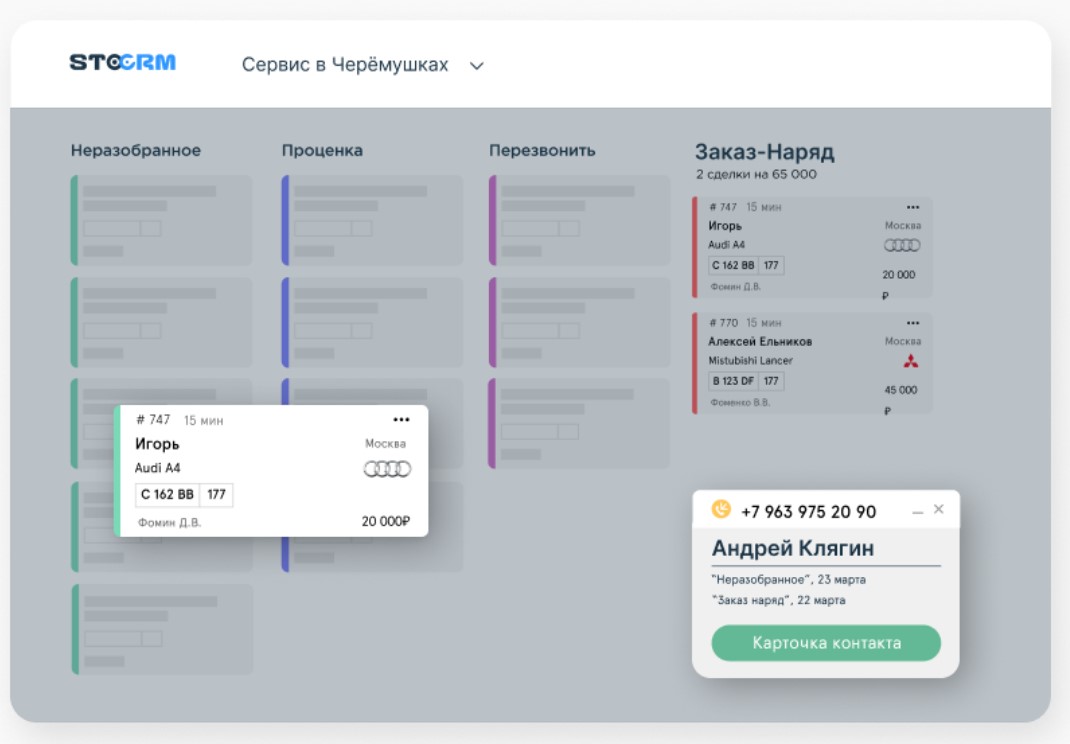Click the Mitsubishi logo on deal #770
The width and height of the screenshot is (1070, 744).
910,361
